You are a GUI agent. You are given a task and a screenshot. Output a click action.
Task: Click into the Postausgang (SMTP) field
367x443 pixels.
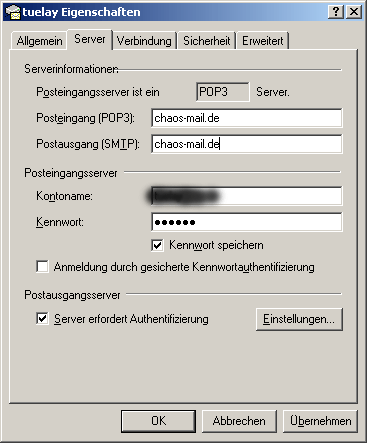coord(247,144)
